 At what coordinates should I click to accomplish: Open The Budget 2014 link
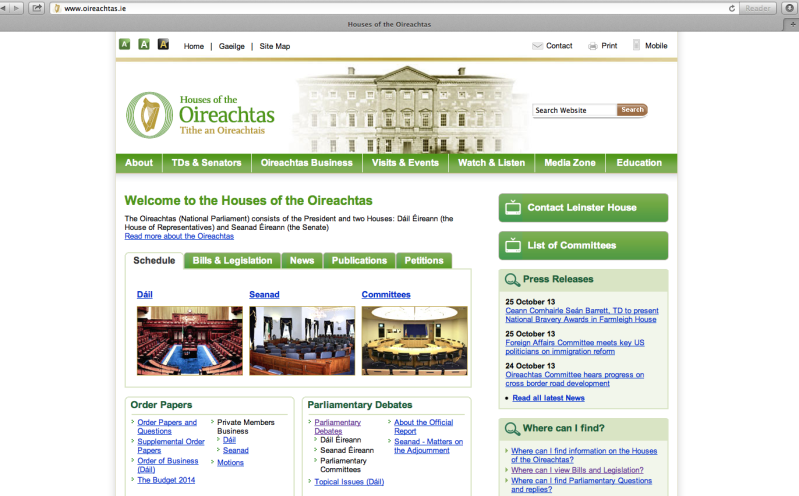(166, 480)
